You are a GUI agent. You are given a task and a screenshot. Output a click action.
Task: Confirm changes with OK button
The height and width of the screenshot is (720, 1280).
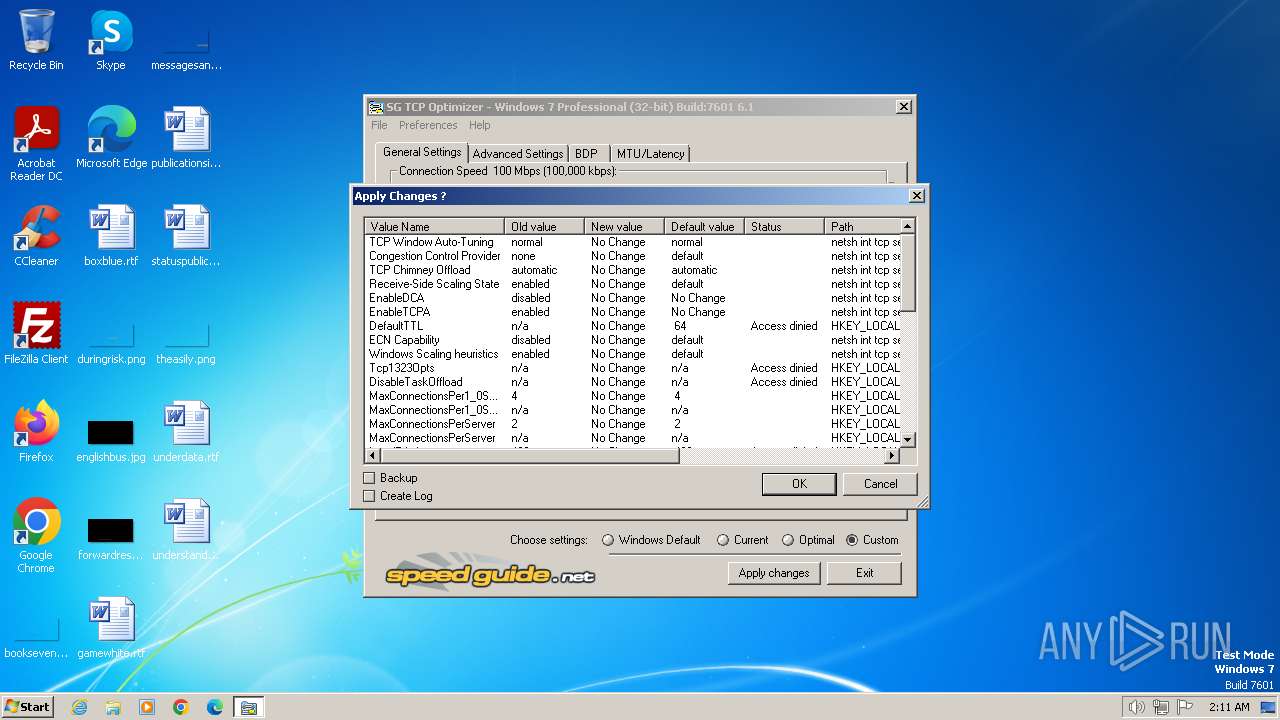(x=799, y=484)
